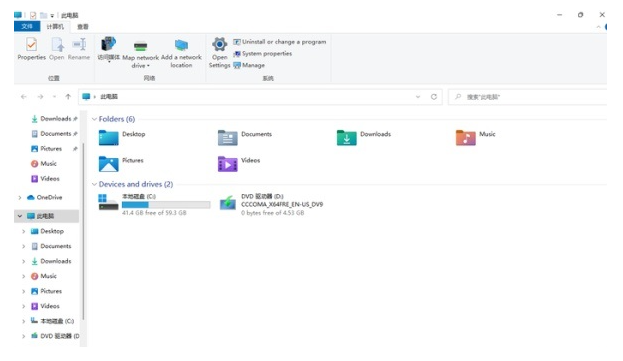Click Uninstall or change a program

click(x=280, y=42)
